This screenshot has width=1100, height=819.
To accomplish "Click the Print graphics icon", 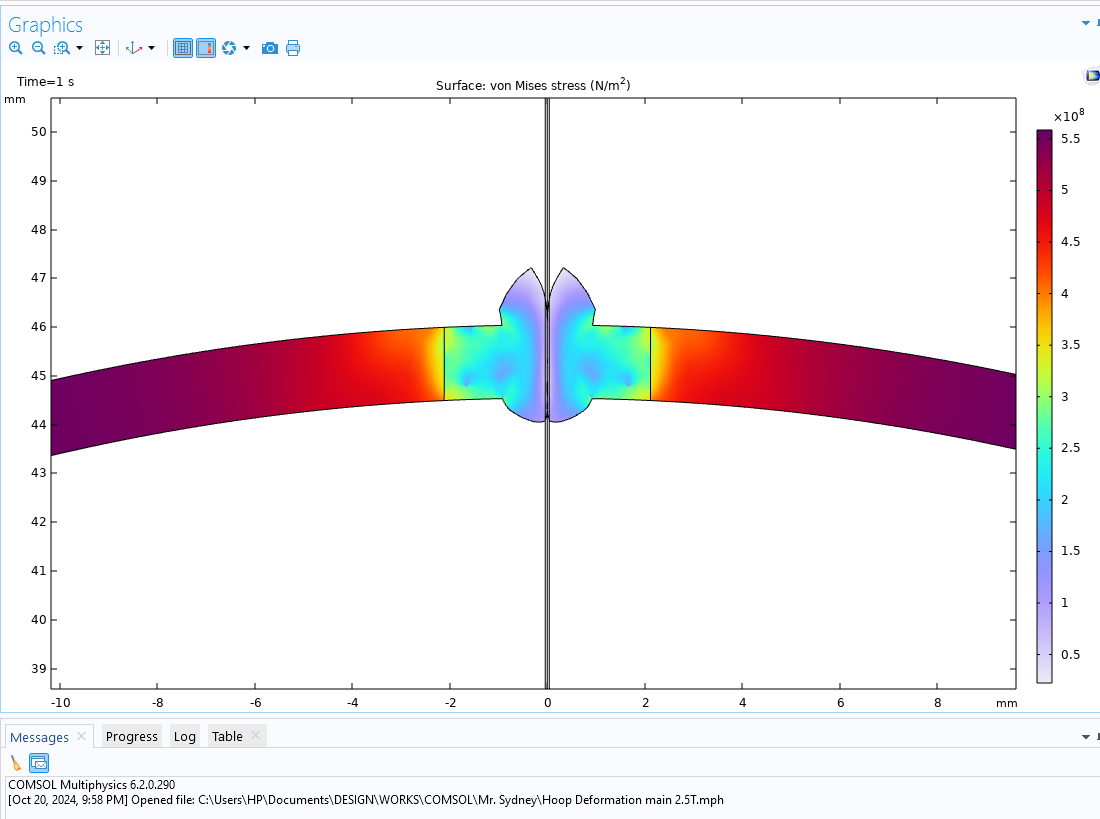I will click(x=293, y=48).
